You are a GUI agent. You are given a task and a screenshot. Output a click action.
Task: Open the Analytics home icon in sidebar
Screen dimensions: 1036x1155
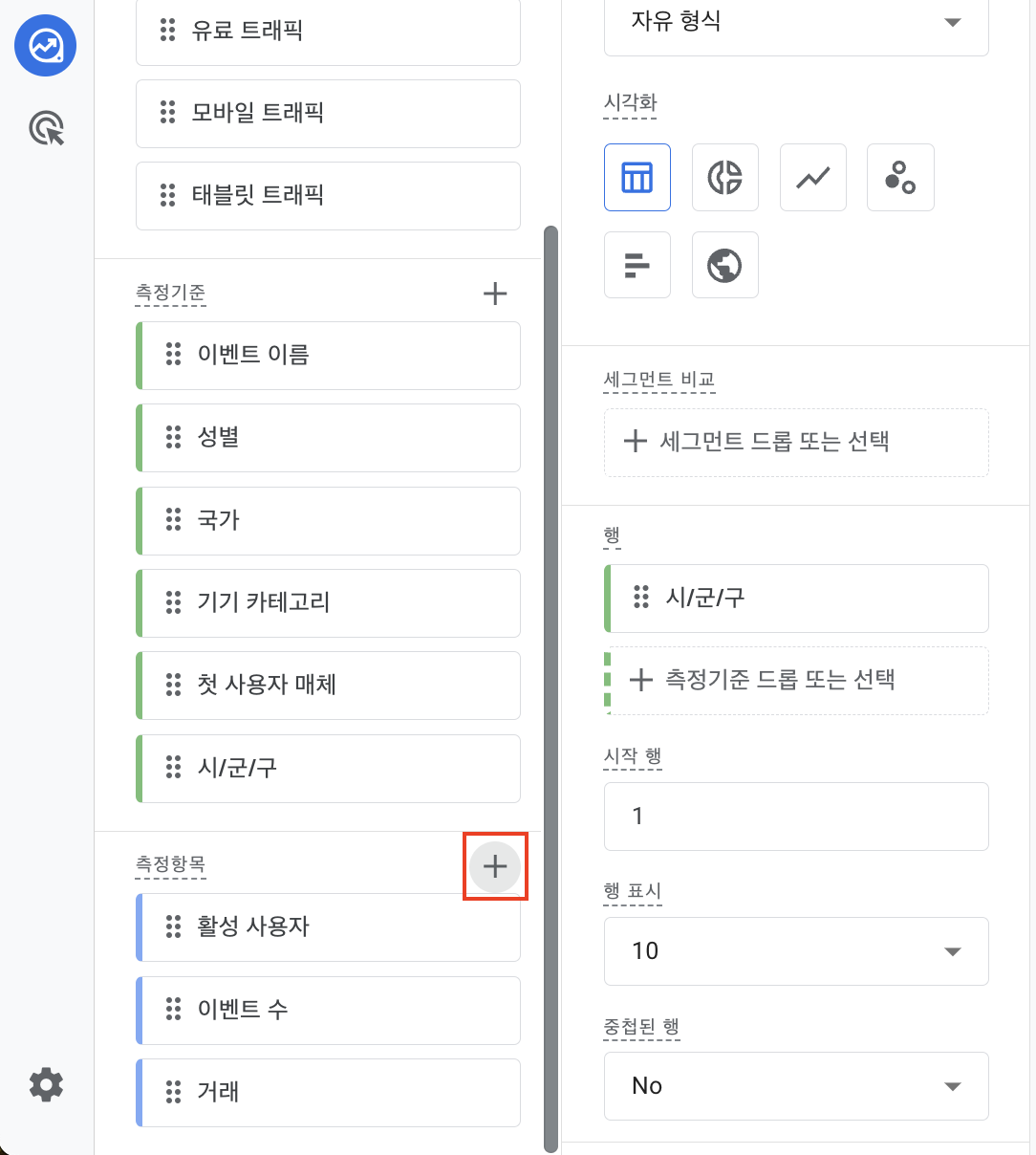click(45, 45)
